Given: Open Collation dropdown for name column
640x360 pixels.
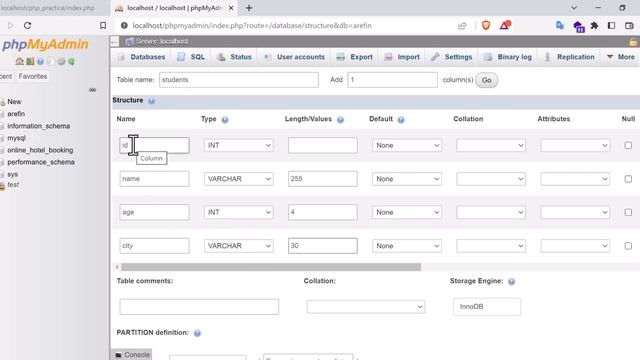Looking at the screenshot, I should 491,179.
